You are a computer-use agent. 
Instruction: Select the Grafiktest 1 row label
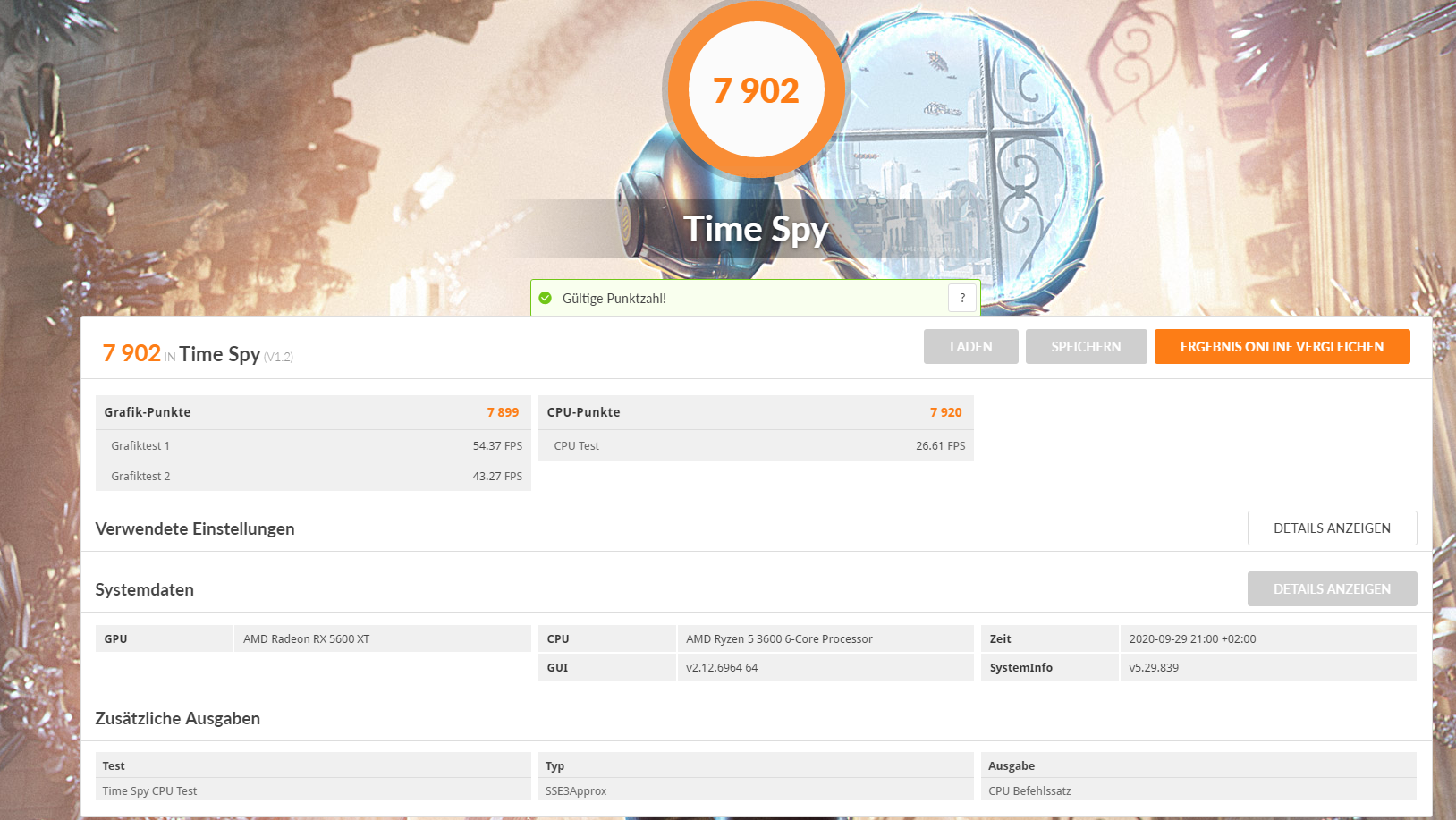pos(140,445)
